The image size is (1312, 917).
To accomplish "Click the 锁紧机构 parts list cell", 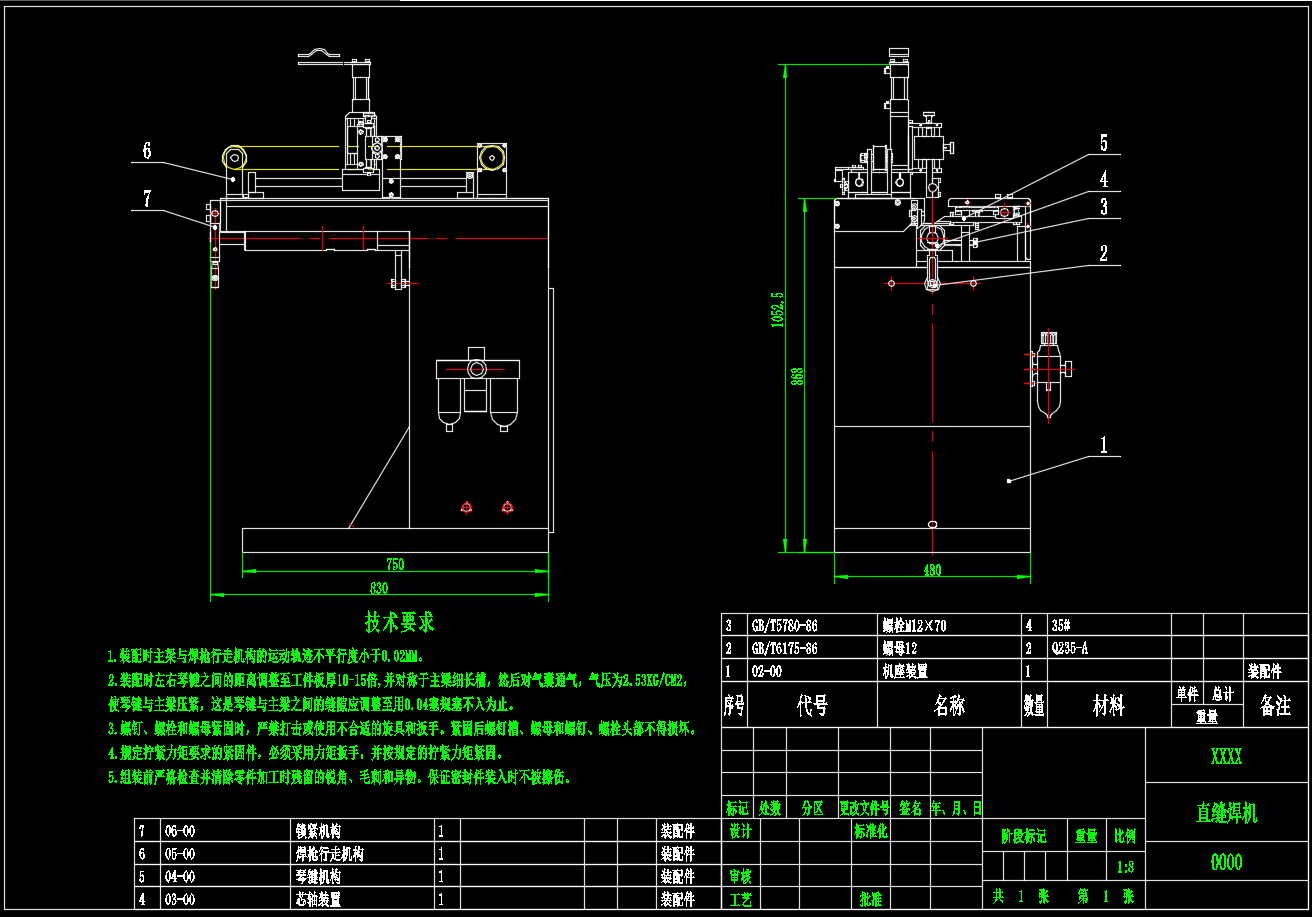I will pos(319,831).
